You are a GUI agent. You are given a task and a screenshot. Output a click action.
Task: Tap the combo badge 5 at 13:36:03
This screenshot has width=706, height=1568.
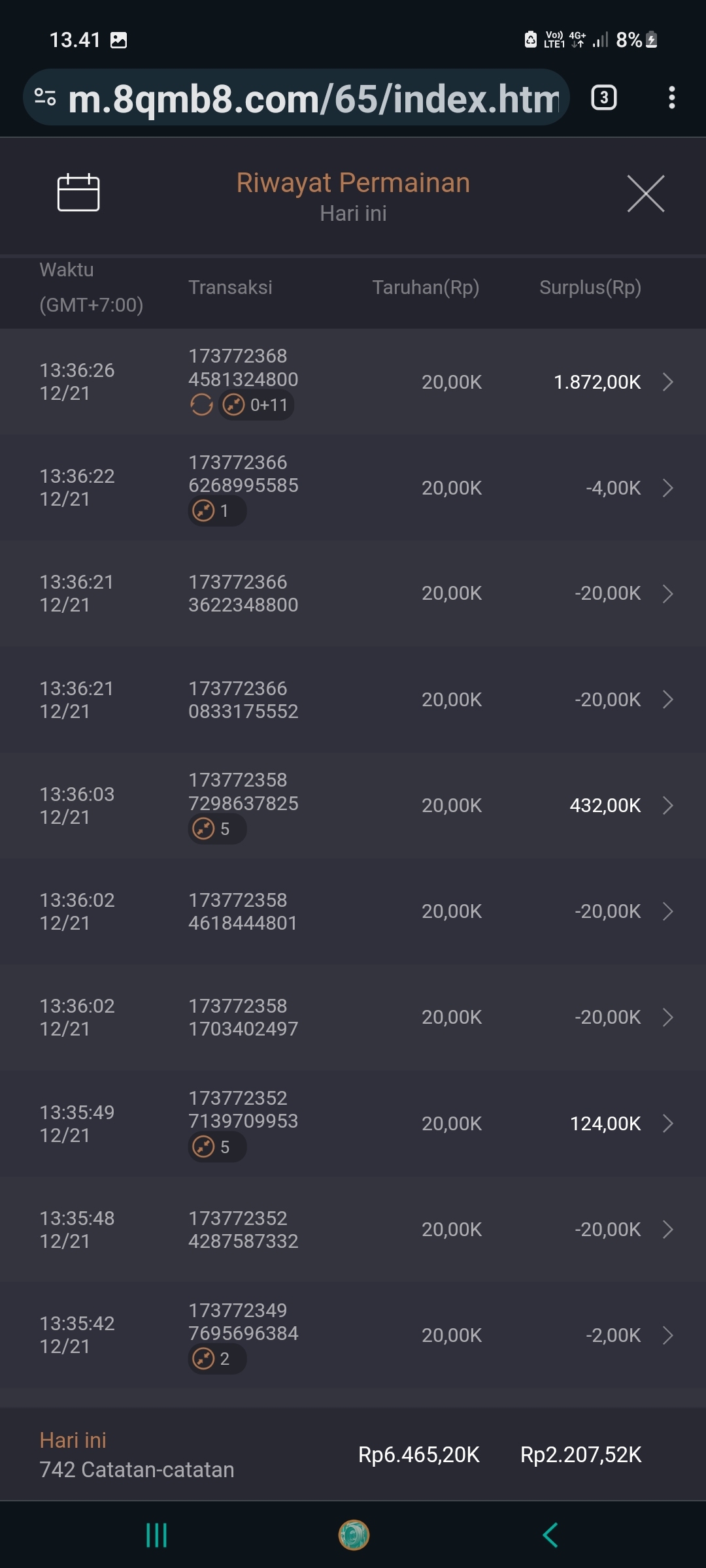coord(217,829)
